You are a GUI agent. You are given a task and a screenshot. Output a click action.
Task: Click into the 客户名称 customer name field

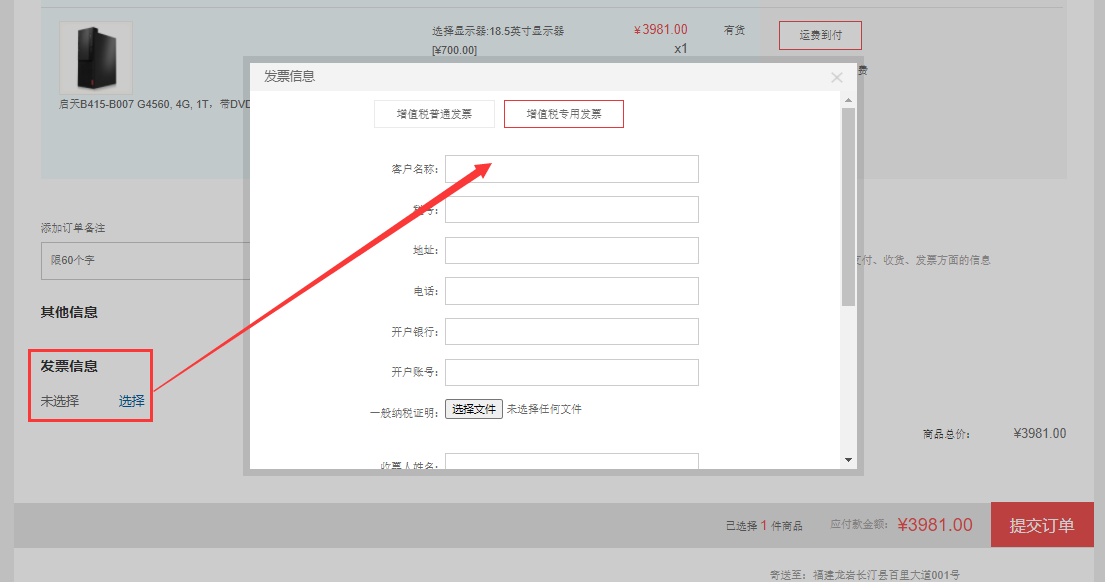571,168
